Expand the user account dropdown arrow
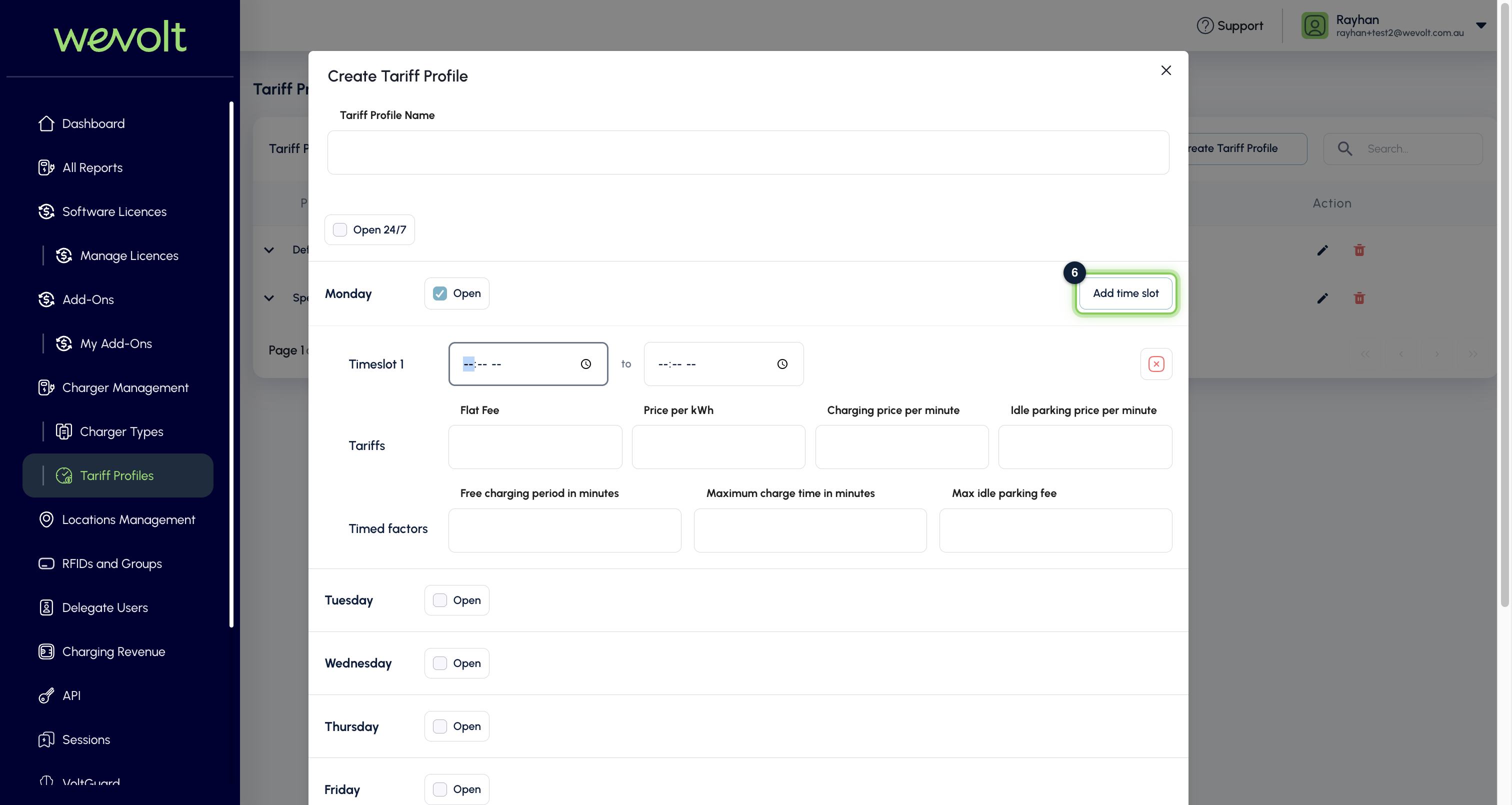 (1481, 25)
